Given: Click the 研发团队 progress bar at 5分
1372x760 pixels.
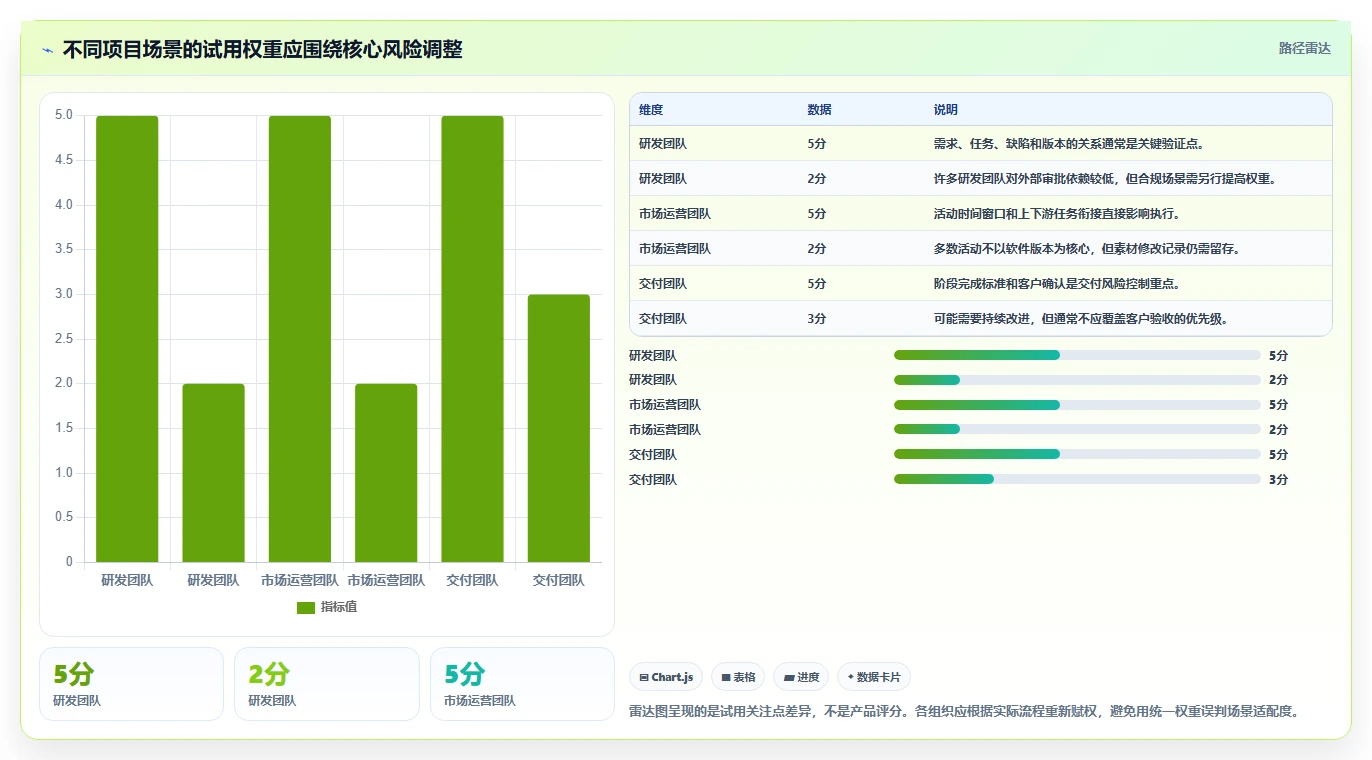Looking at the screenshot, I should click(x=1077, y=355).
